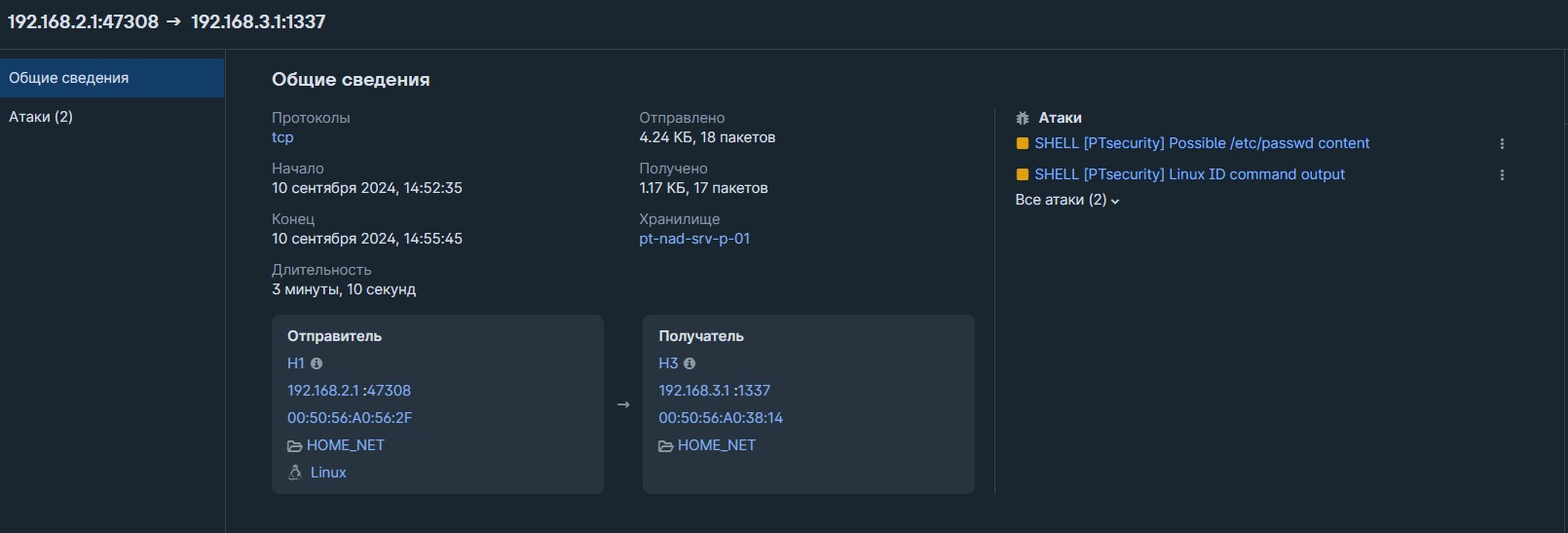Click orange severity marker of /etc/passwd attack
The height and width of the screenshot is (533, 1568).
(1023, 143)
